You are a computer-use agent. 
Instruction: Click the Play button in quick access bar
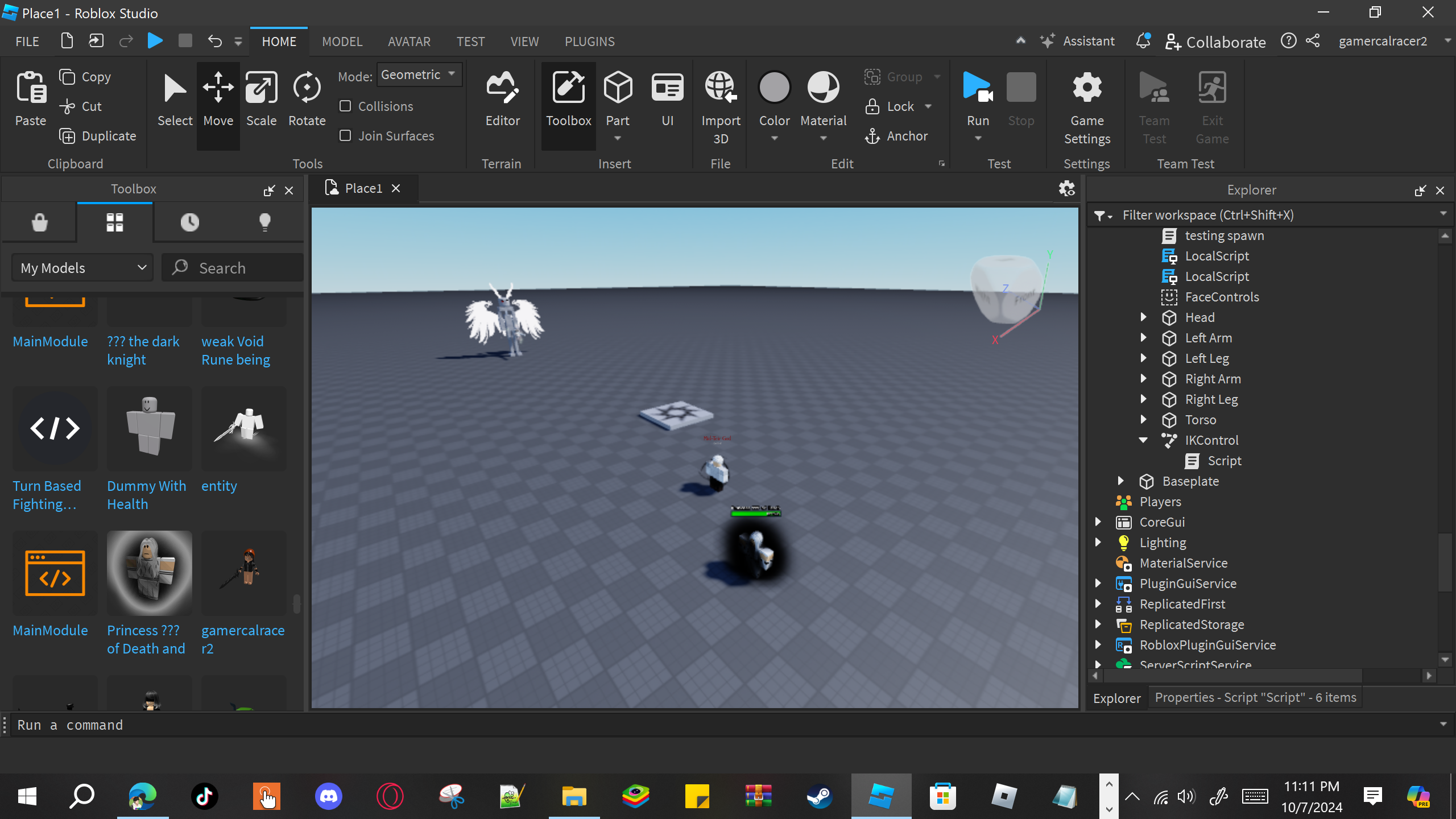155,41
